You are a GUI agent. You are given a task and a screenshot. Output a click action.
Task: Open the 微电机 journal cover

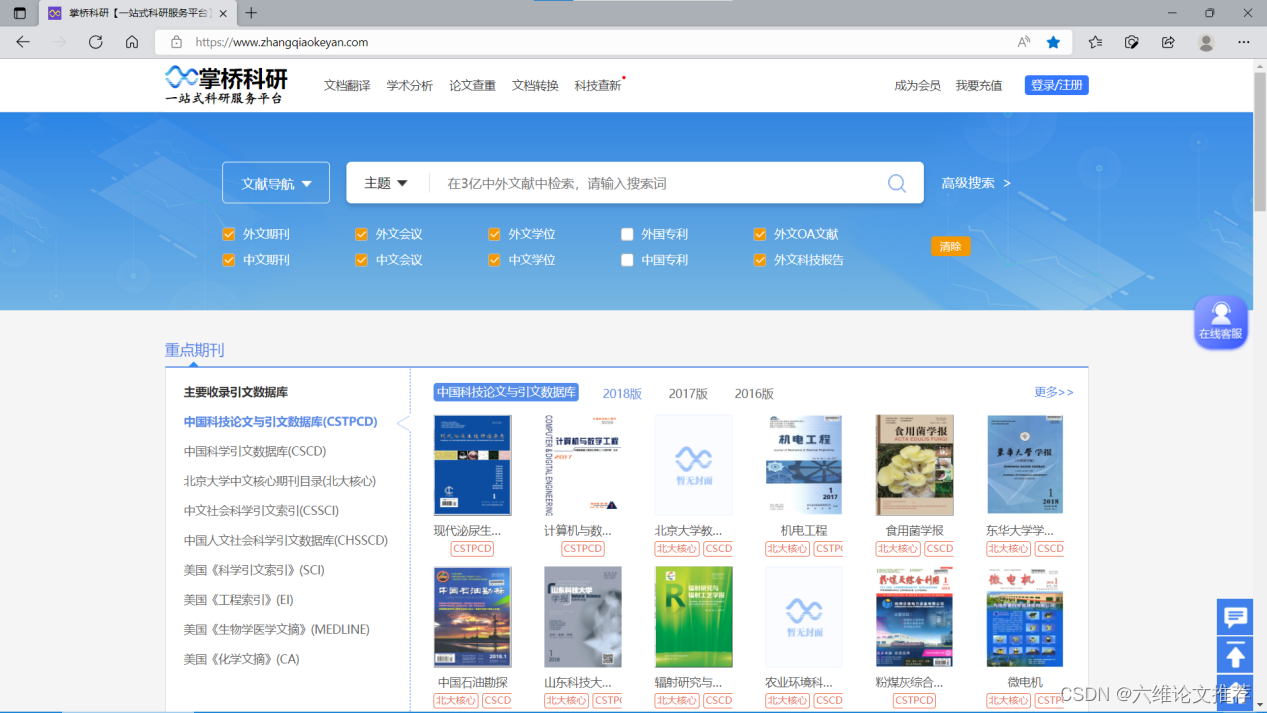tap(1025, 617)
